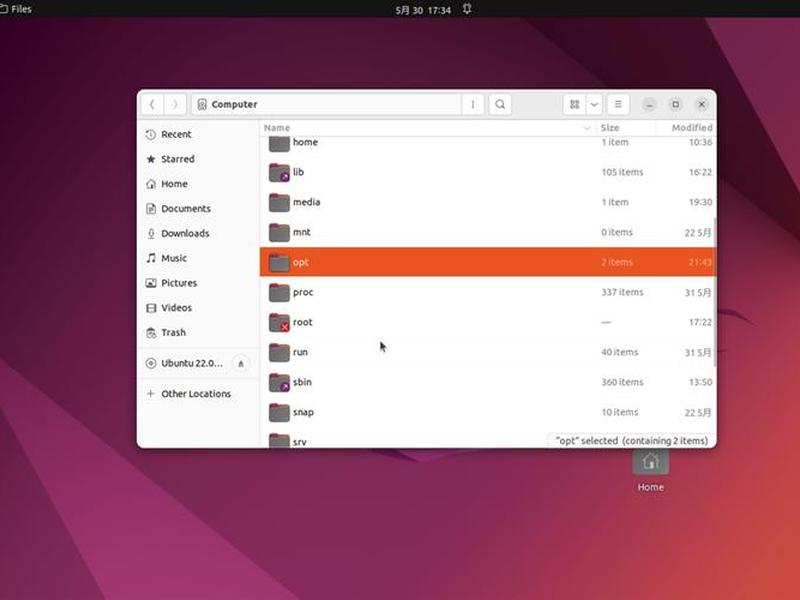
Task: Select the snap folder icon
Action: point(279,412)
